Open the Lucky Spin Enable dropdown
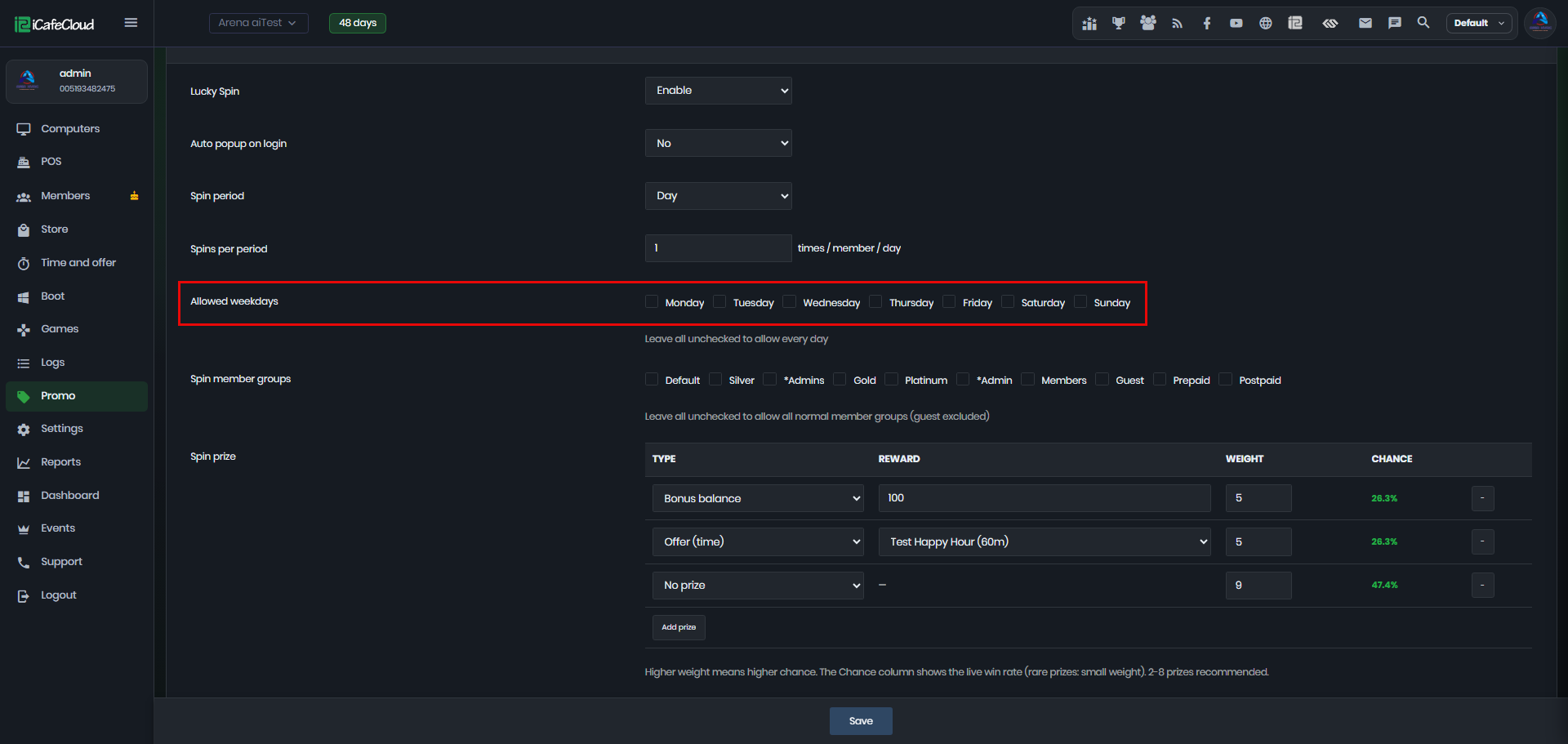 [719, 91]
